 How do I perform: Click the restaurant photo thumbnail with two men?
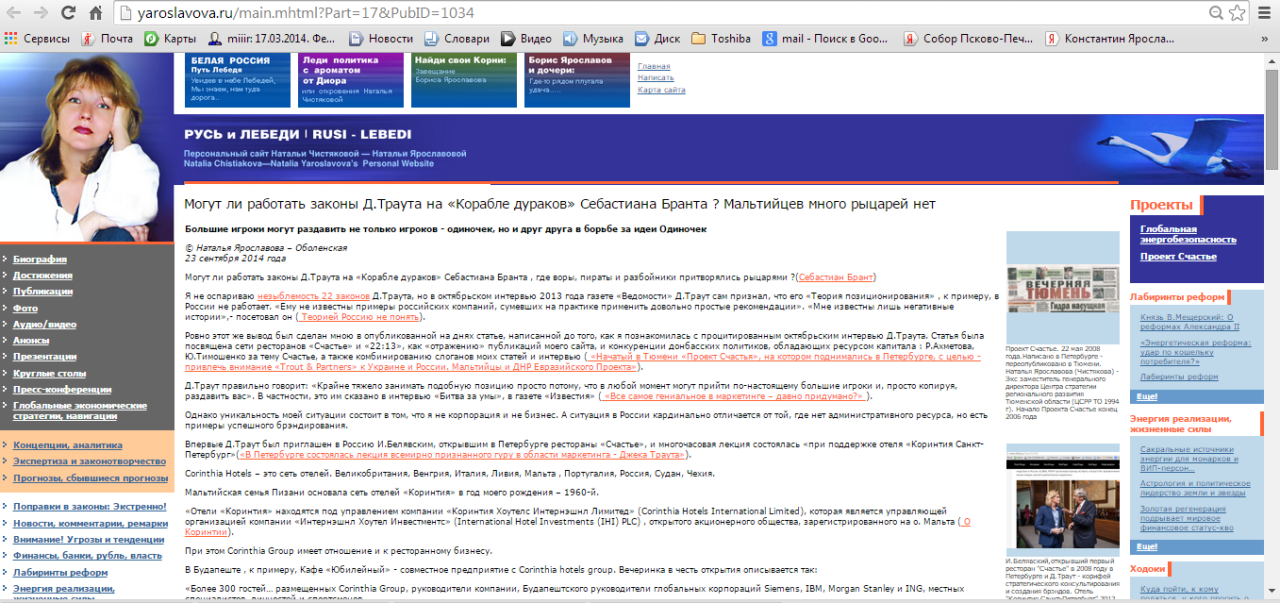[1062, 501]
